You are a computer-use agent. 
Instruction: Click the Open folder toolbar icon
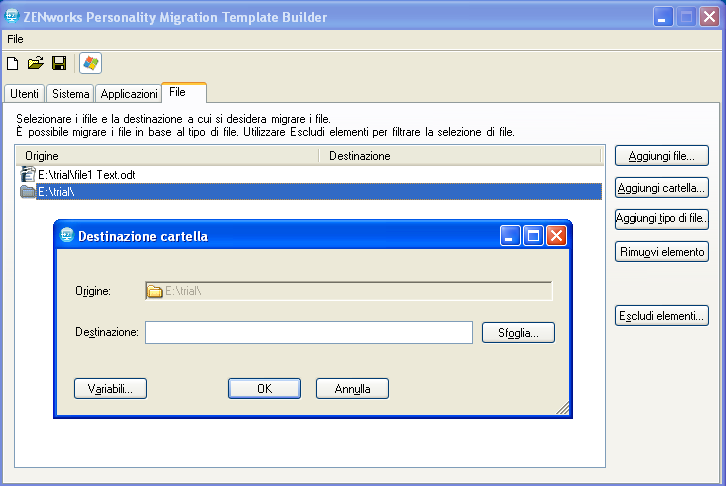[36, 63]
